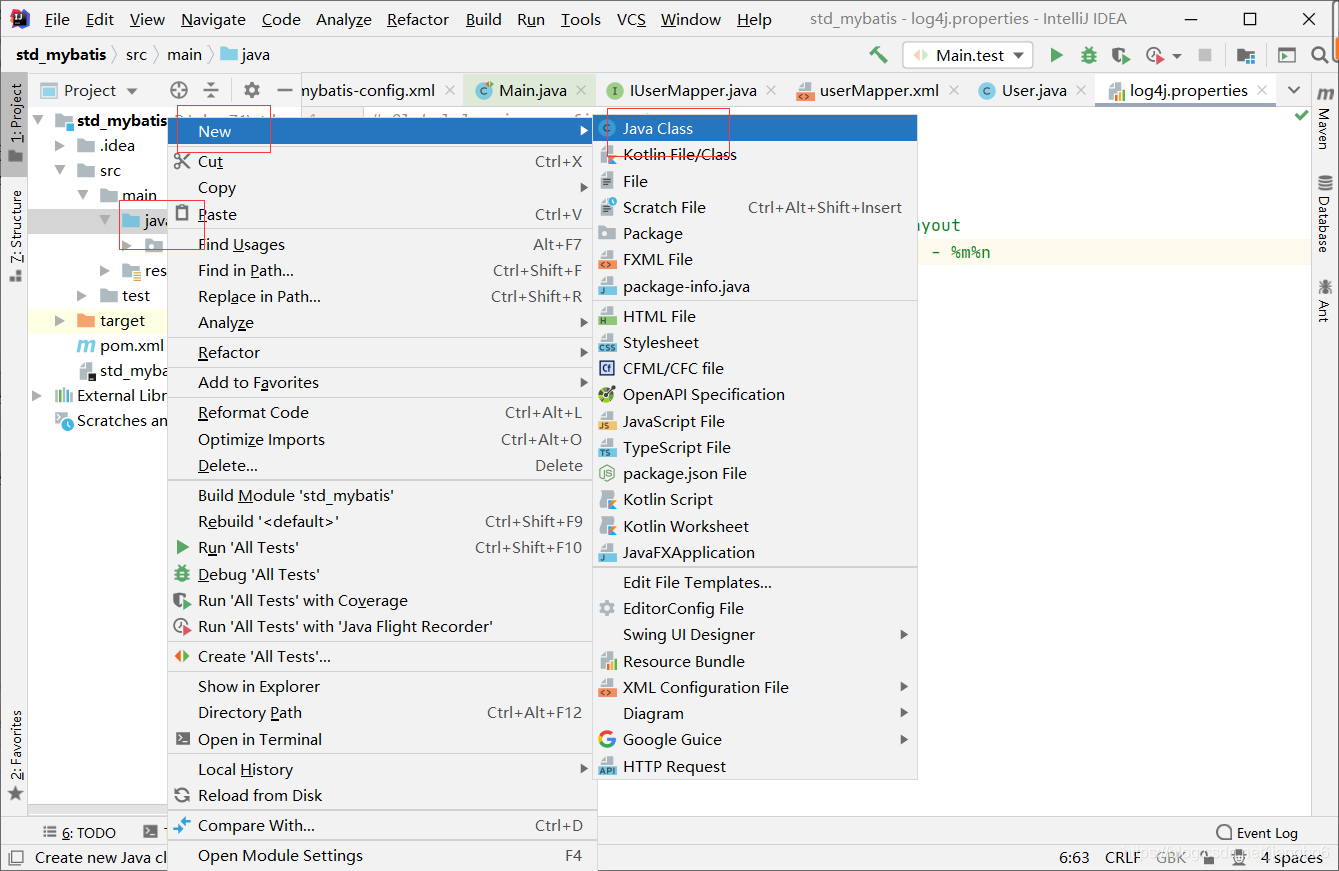
Task: Open the TODO tool window button
Action: coord(79,833)
